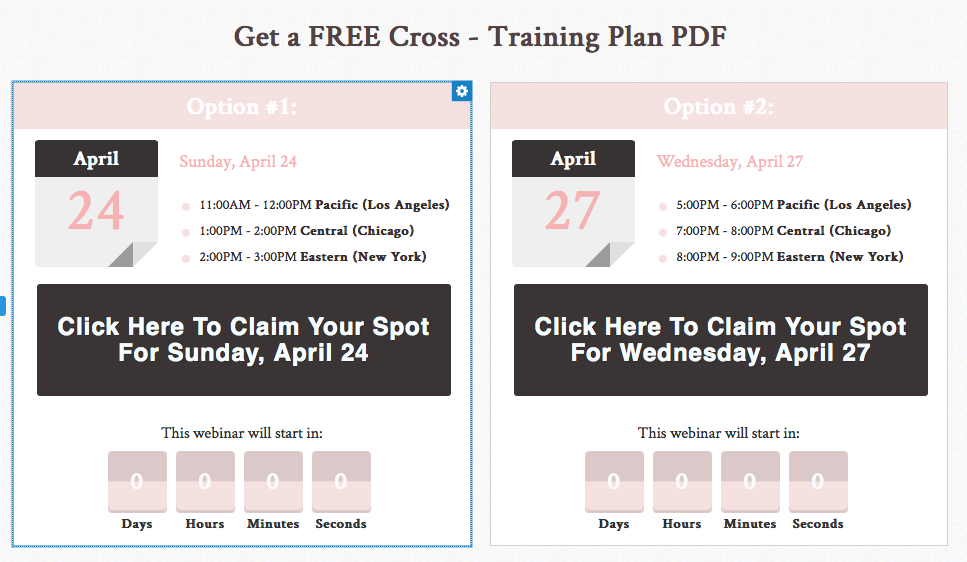This screenshot has height=562, width=967.
Task: Click the blue handle tab at left edge
Action: (2, 306)
